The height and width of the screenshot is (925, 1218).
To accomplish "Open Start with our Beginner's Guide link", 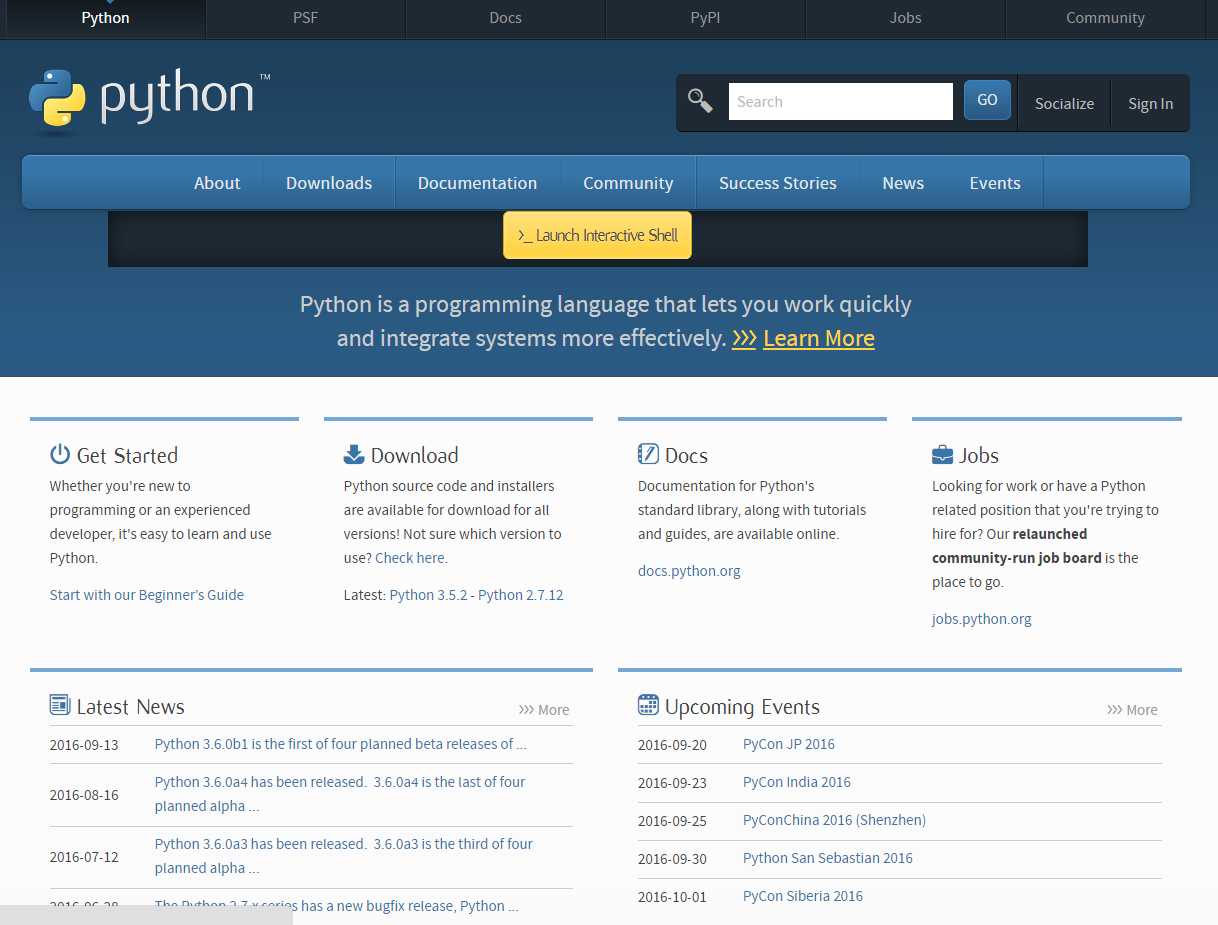I will click(x=147, y=594).
